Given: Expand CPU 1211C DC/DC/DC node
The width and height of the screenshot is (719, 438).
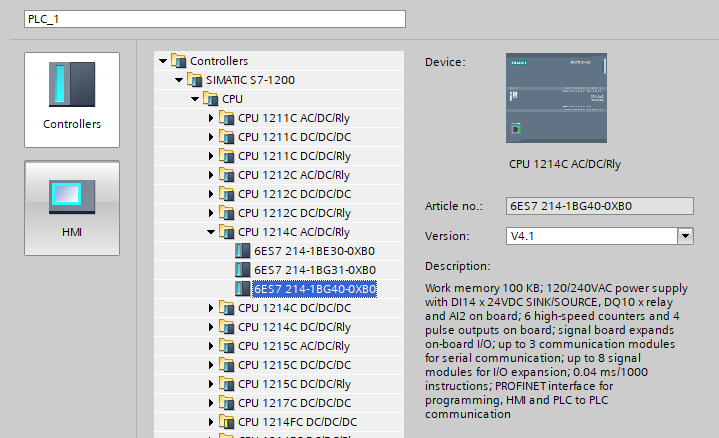Looking at the screenshot, I should pyautogui.click(x=211, y=137).
